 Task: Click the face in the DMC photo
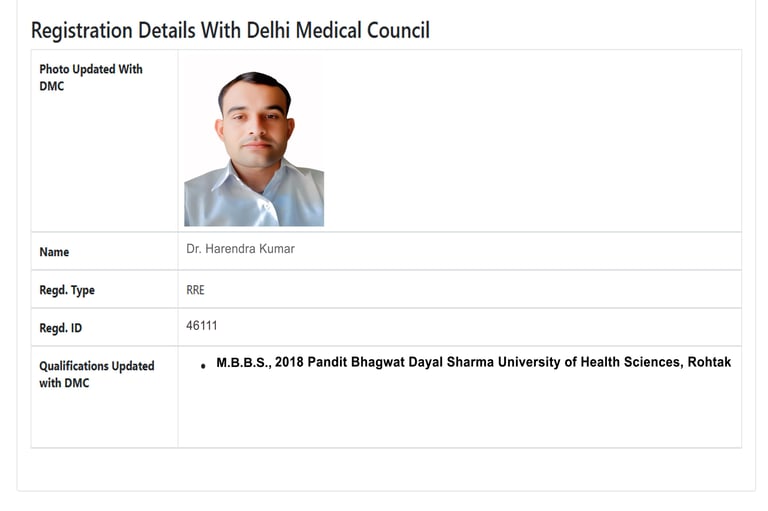click(256, 128)
